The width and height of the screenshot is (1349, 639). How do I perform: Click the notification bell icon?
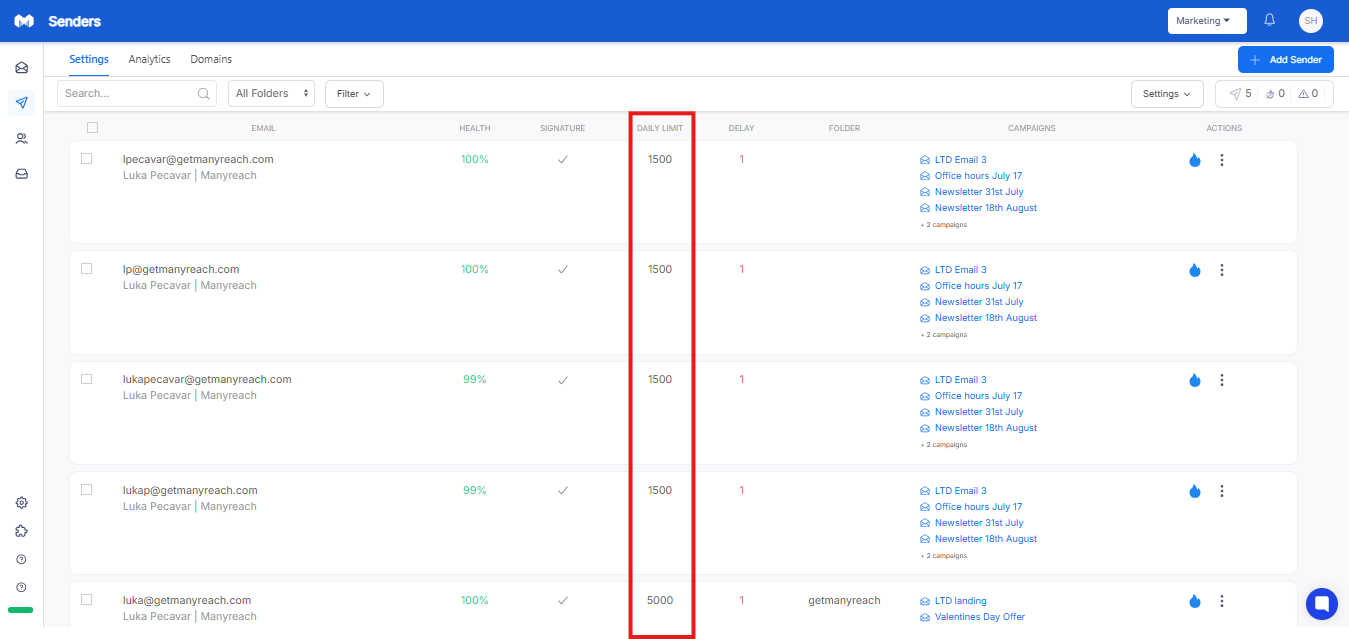click(1270, 20)
